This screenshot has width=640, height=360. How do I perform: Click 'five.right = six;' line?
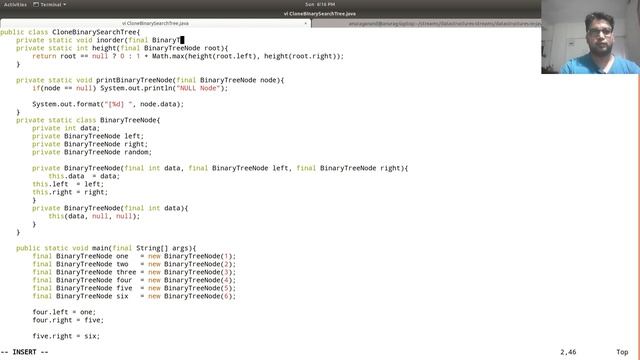coord(66,336)
